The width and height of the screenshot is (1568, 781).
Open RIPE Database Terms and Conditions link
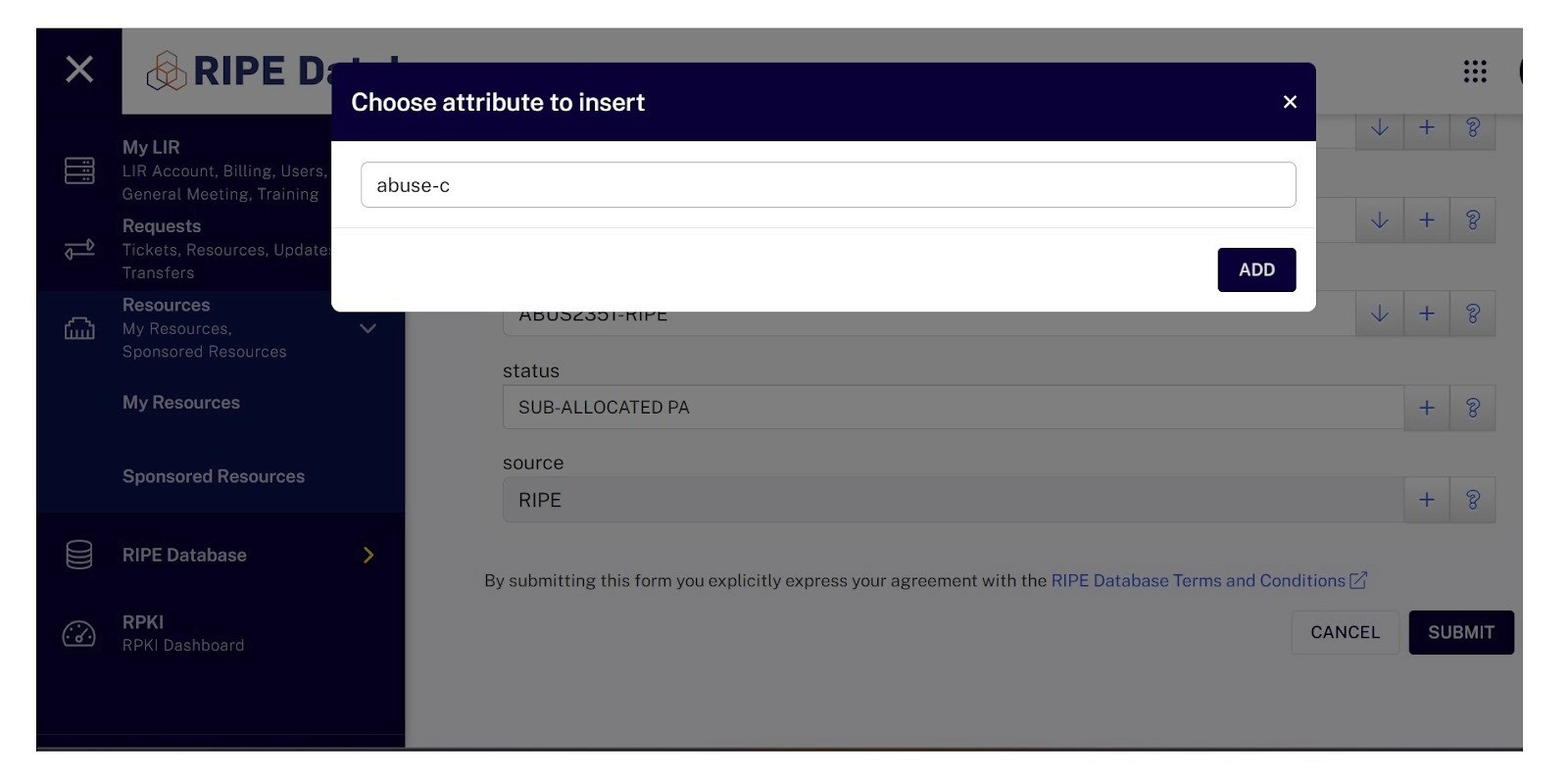(1208, 580)
